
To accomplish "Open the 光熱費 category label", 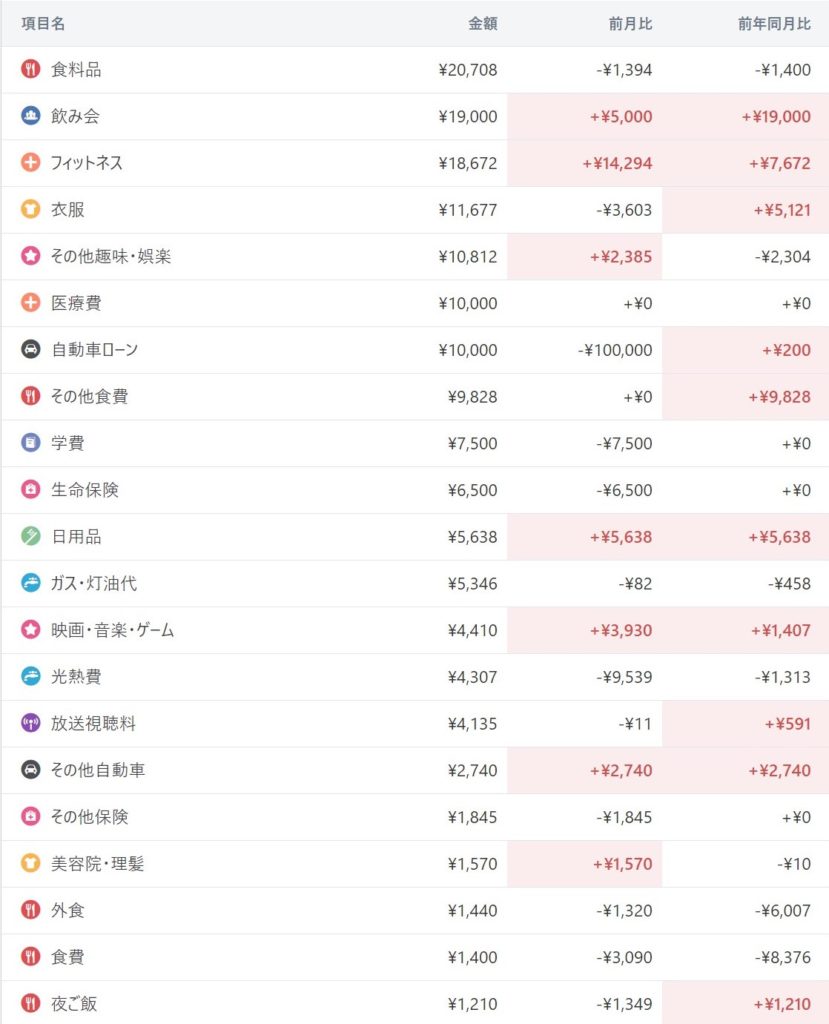I will [x=76, y=677].
